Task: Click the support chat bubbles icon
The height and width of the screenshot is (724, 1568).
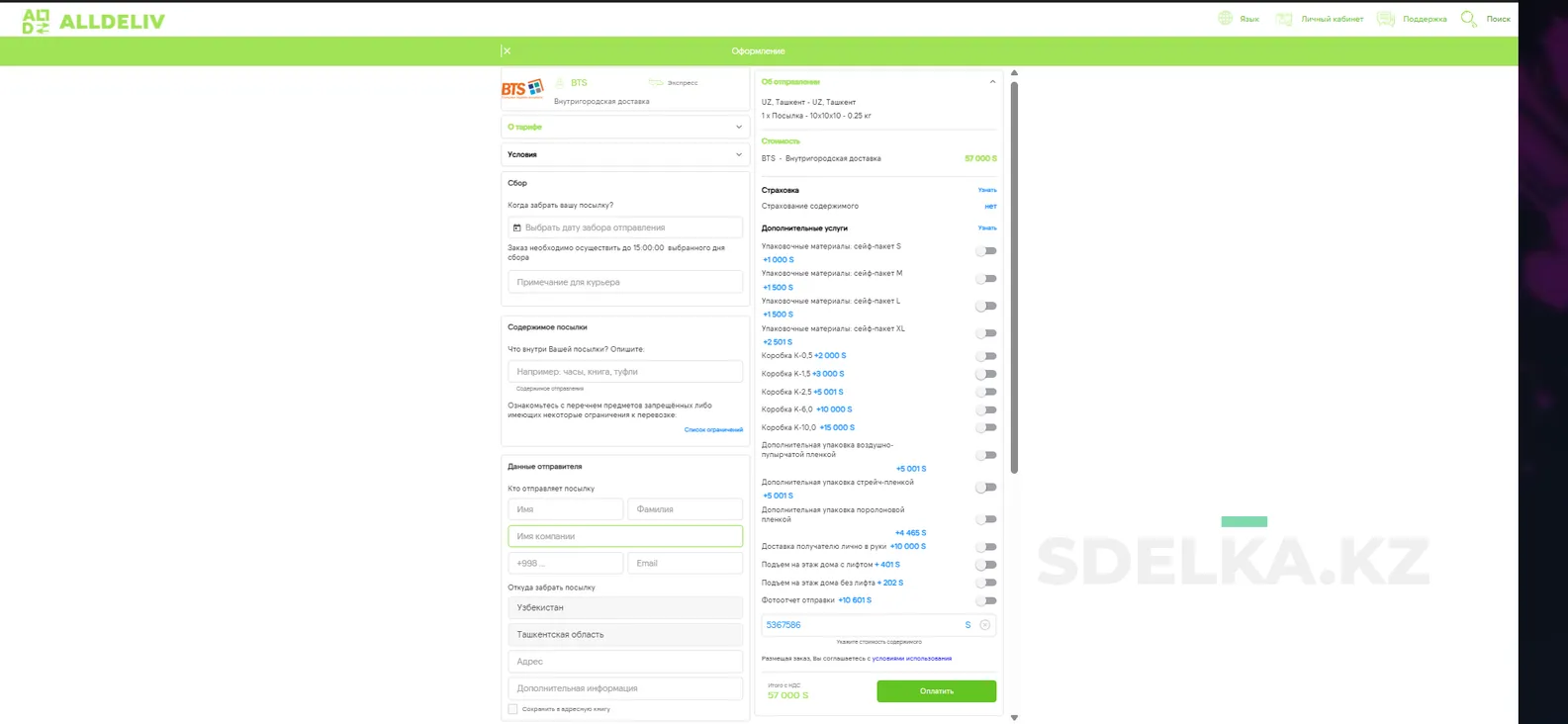Action: click(x=1386, y=19)
